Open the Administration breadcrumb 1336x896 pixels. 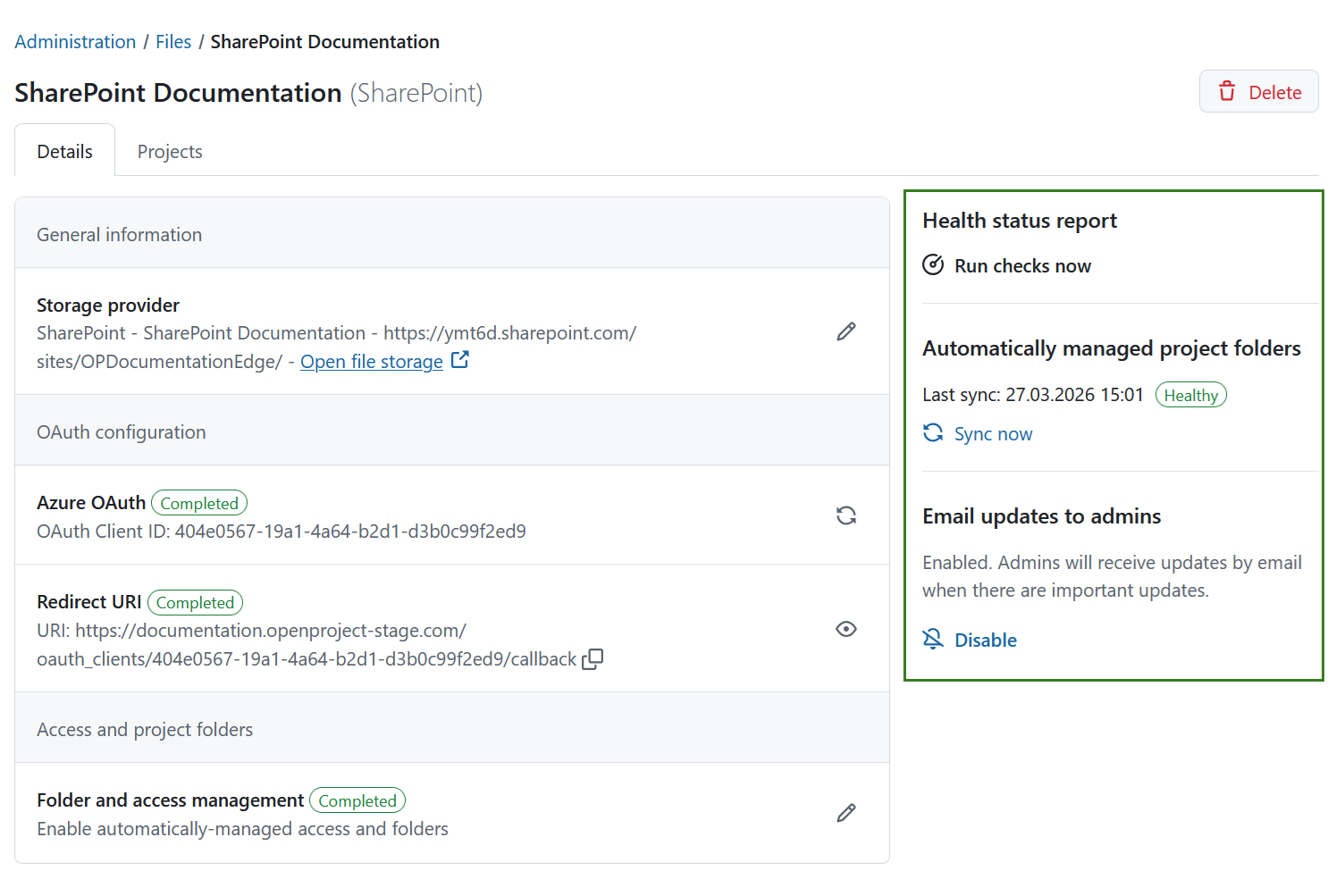[75, 41]
